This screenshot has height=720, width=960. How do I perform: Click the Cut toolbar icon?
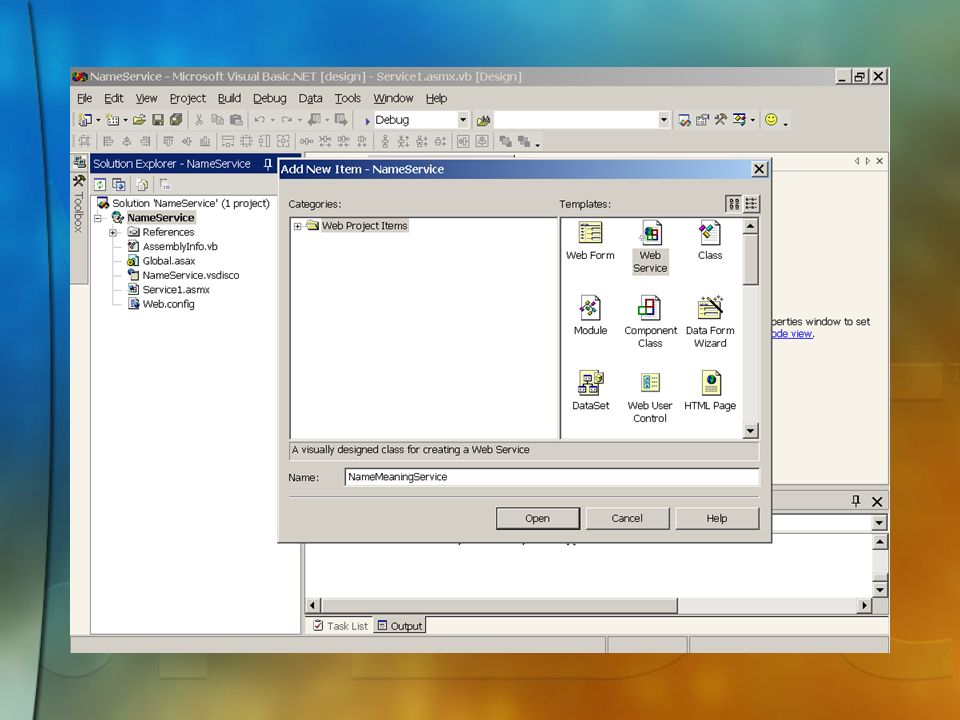point(199,120)
